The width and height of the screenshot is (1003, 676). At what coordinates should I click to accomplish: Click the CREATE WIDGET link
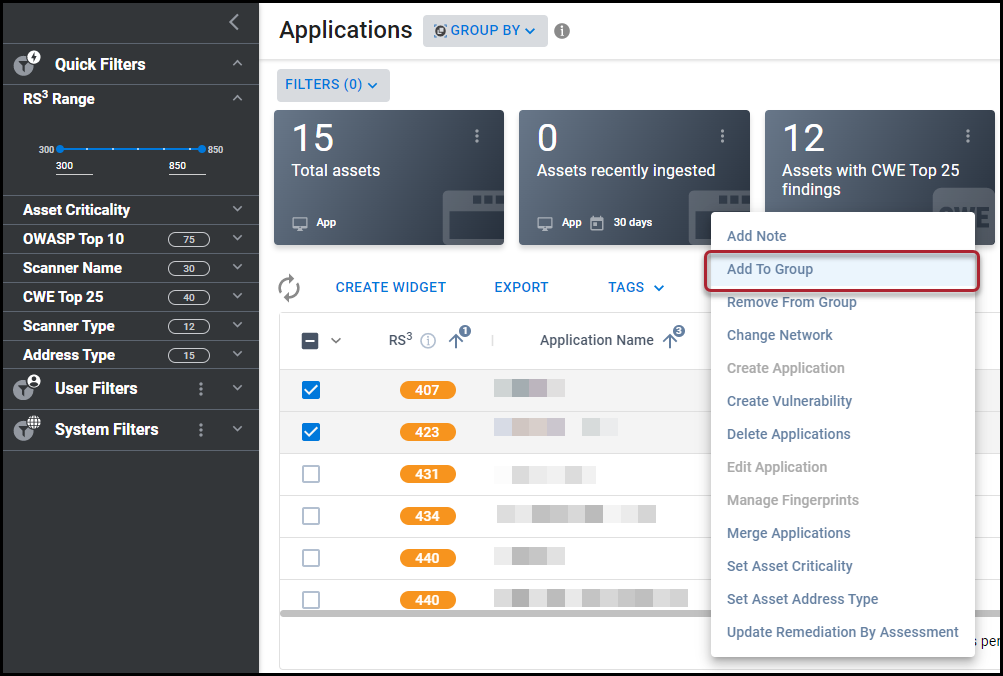tap(390, 287)
